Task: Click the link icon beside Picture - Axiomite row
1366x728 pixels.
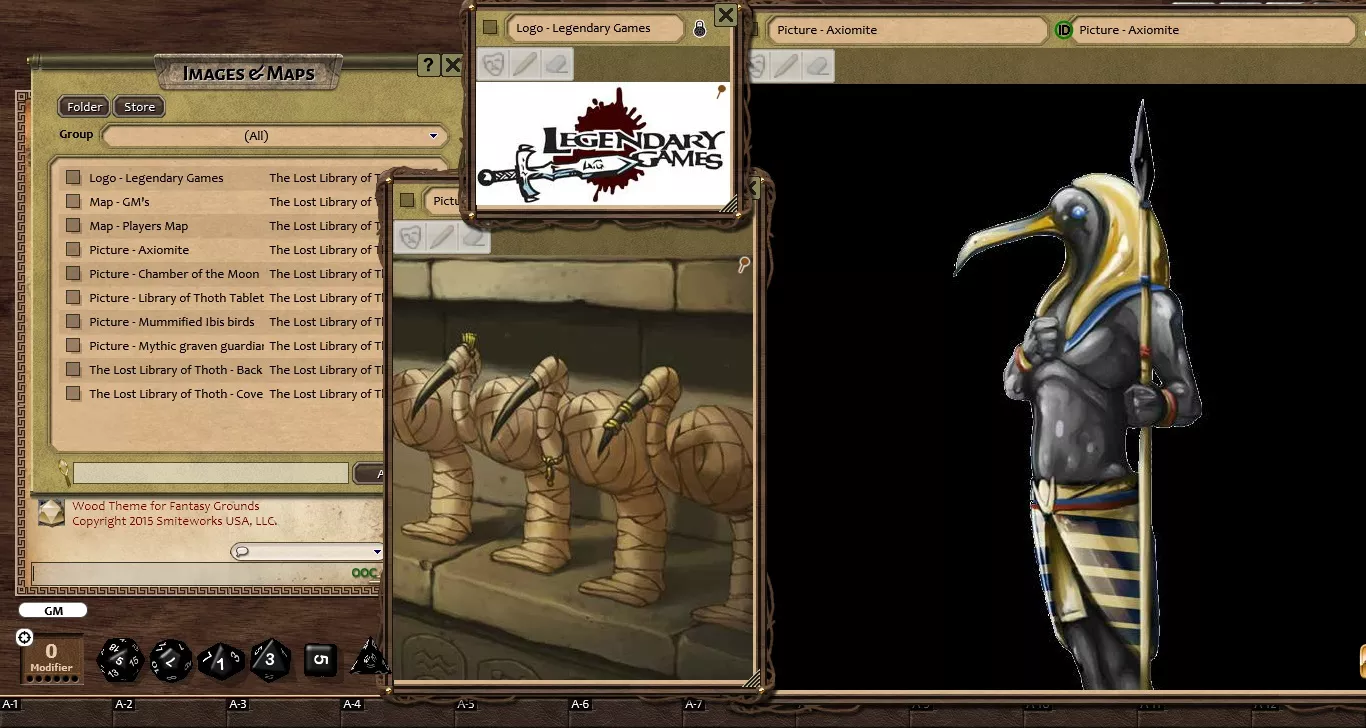Action: coord(73,250)
